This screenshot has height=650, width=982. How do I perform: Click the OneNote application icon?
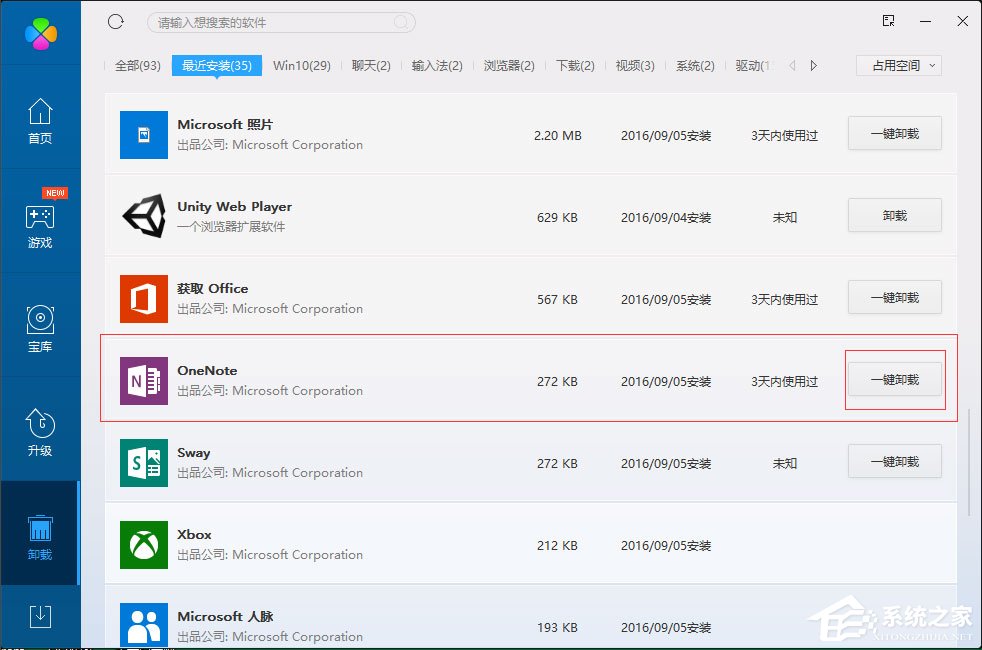coord(143,380)
